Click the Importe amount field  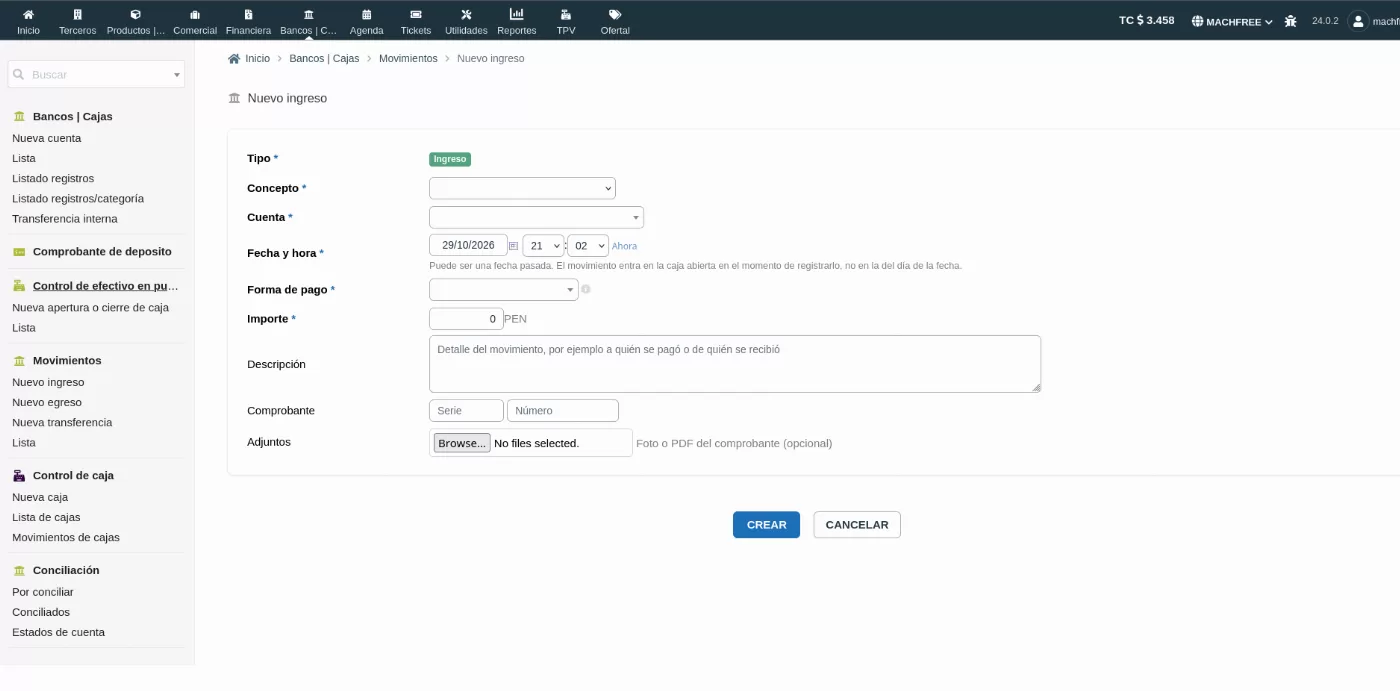(466, 319)
